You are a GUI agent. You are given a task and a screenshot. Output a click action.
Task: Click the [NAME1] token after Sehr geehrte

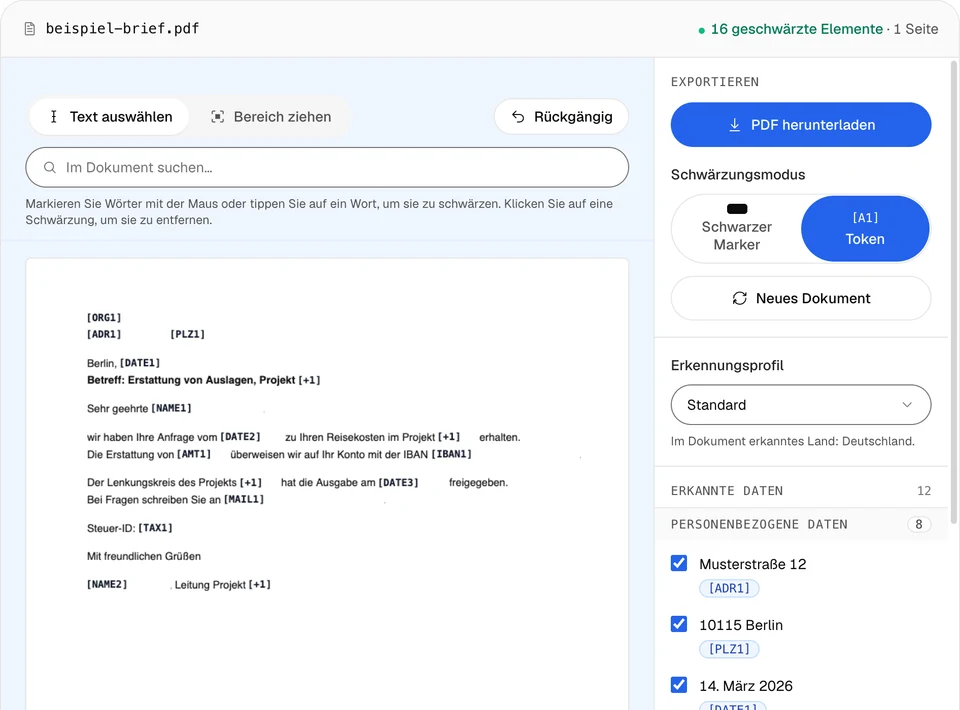pos(171,408)
